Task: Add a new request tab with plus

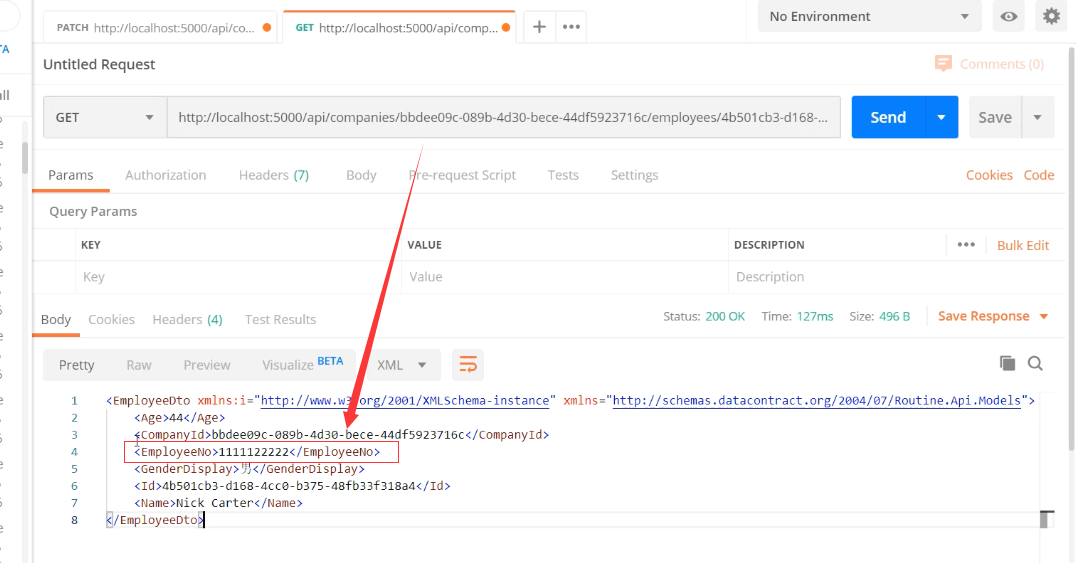Action: tap(539, 27)
